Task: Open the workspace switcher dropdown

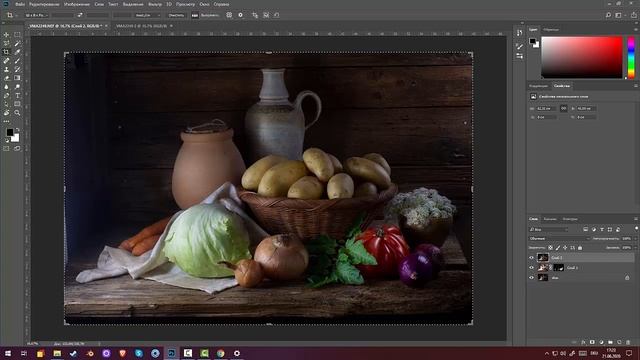Action: (619, 15)
